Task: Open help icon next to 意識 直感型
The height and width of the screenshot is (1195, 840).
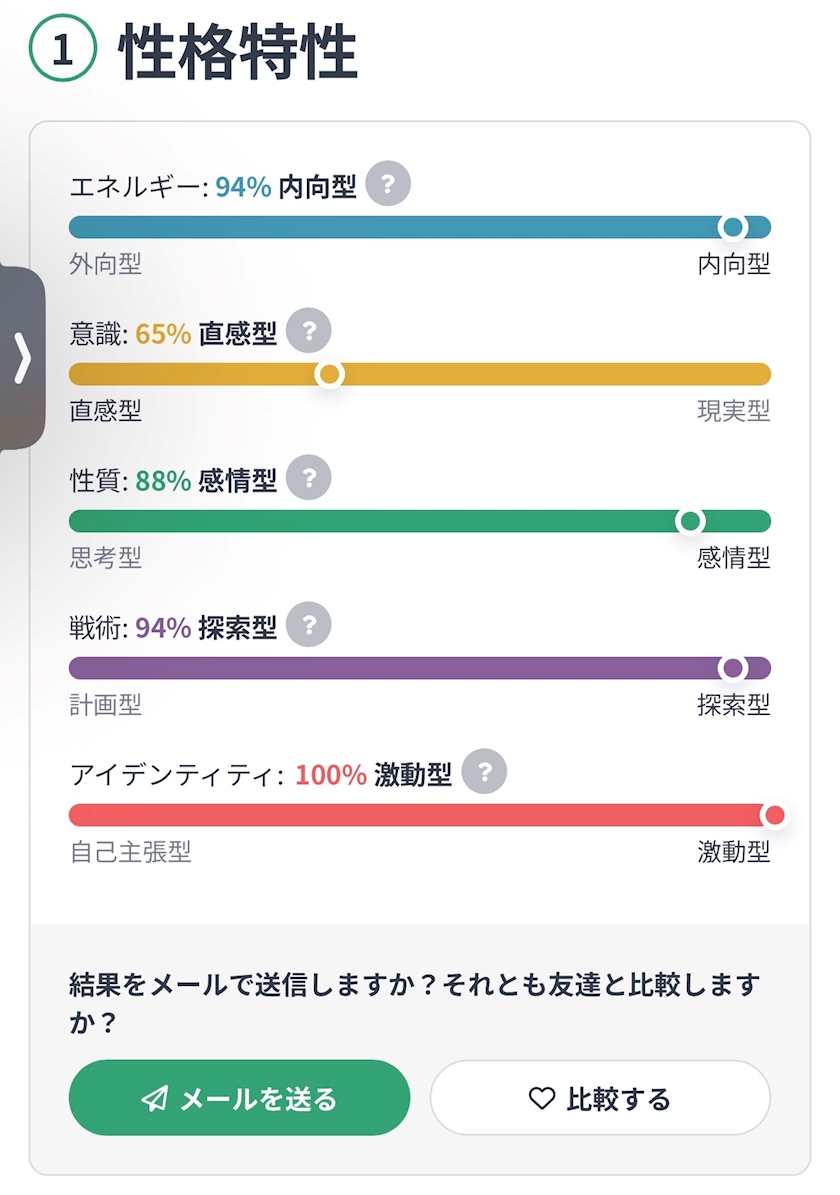Action: point(309,331)
